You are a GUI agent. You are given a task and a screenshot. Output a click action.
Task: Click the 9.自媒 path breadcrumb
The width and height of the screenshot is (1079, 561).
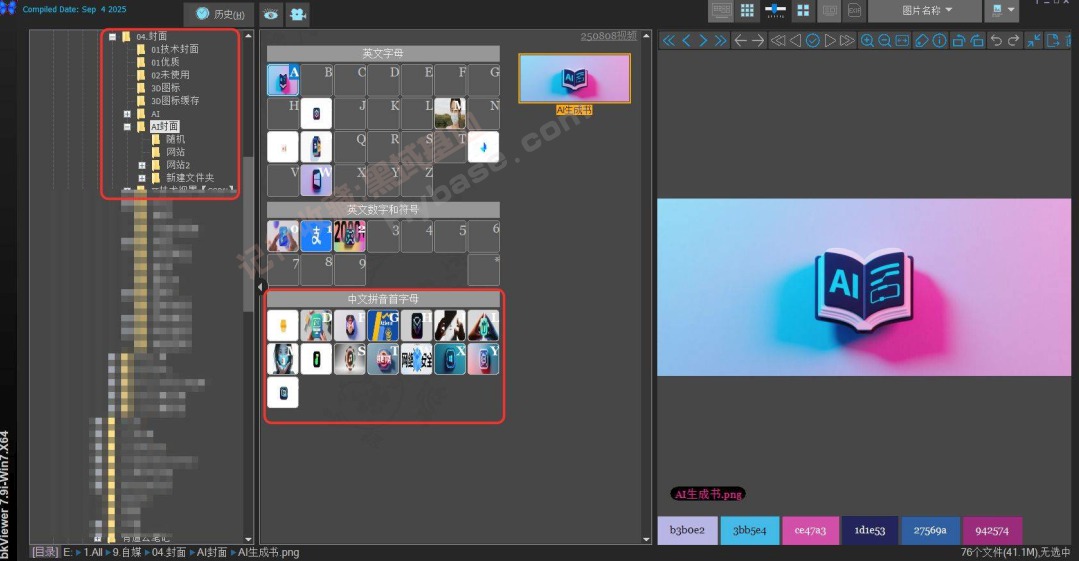127,552
